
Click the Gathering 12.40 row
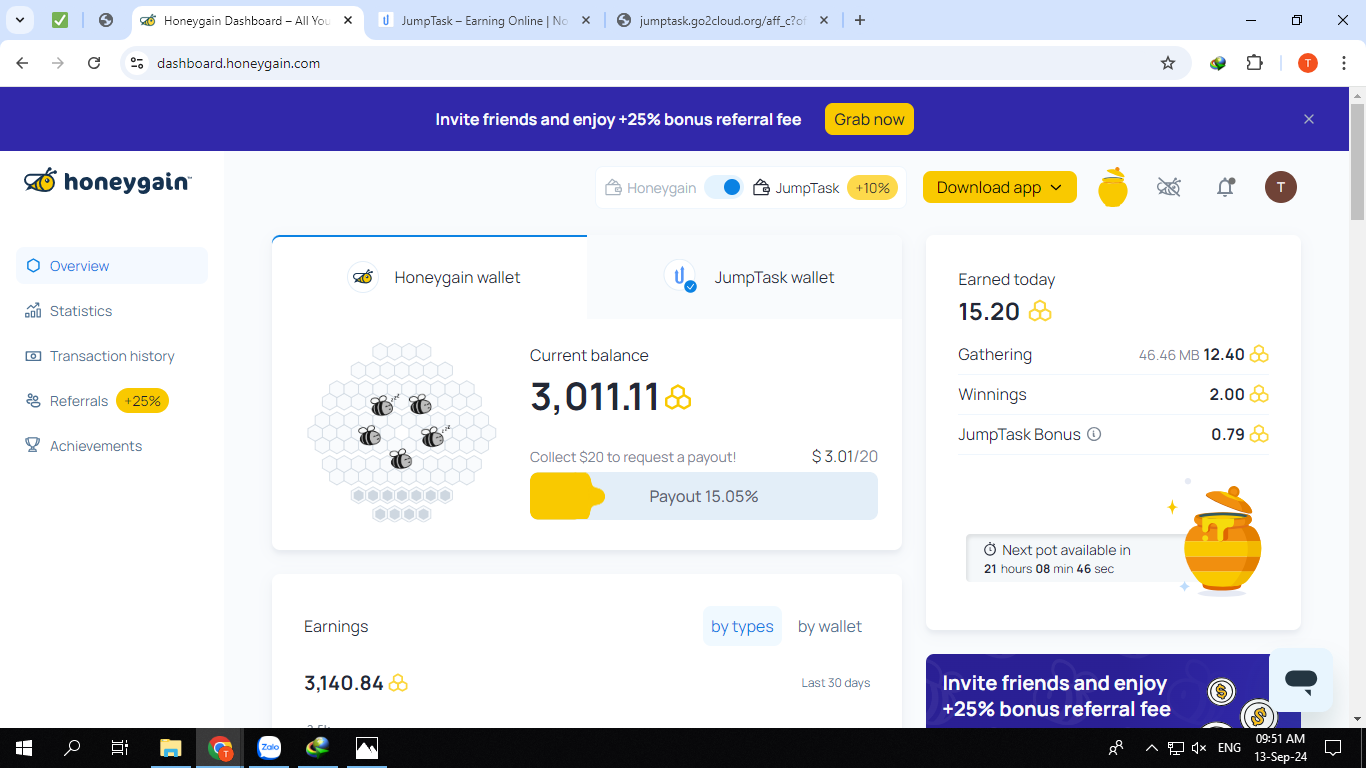1113,354
